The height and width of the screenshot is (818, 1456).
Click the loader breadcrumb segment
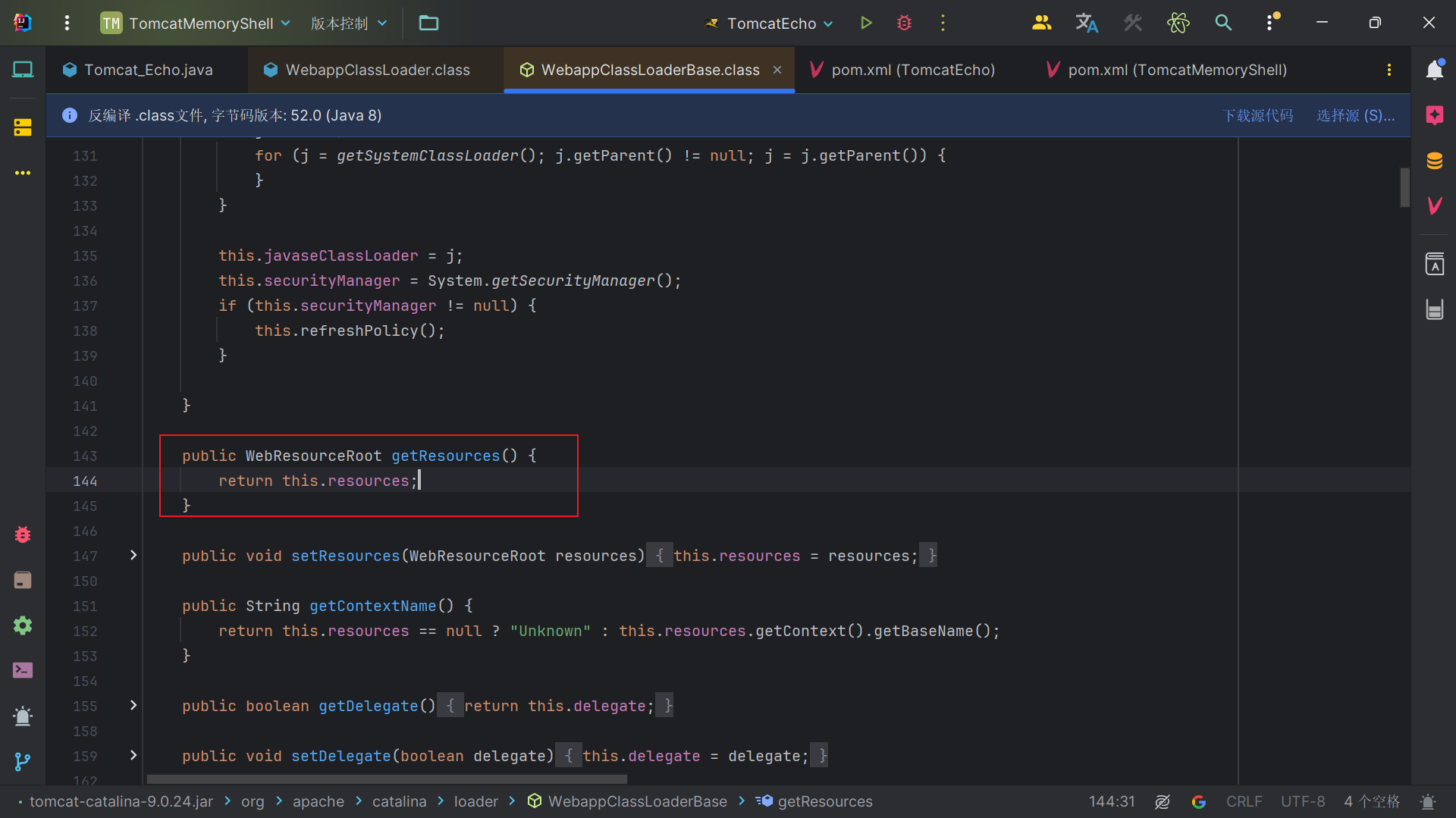[476, 801]
